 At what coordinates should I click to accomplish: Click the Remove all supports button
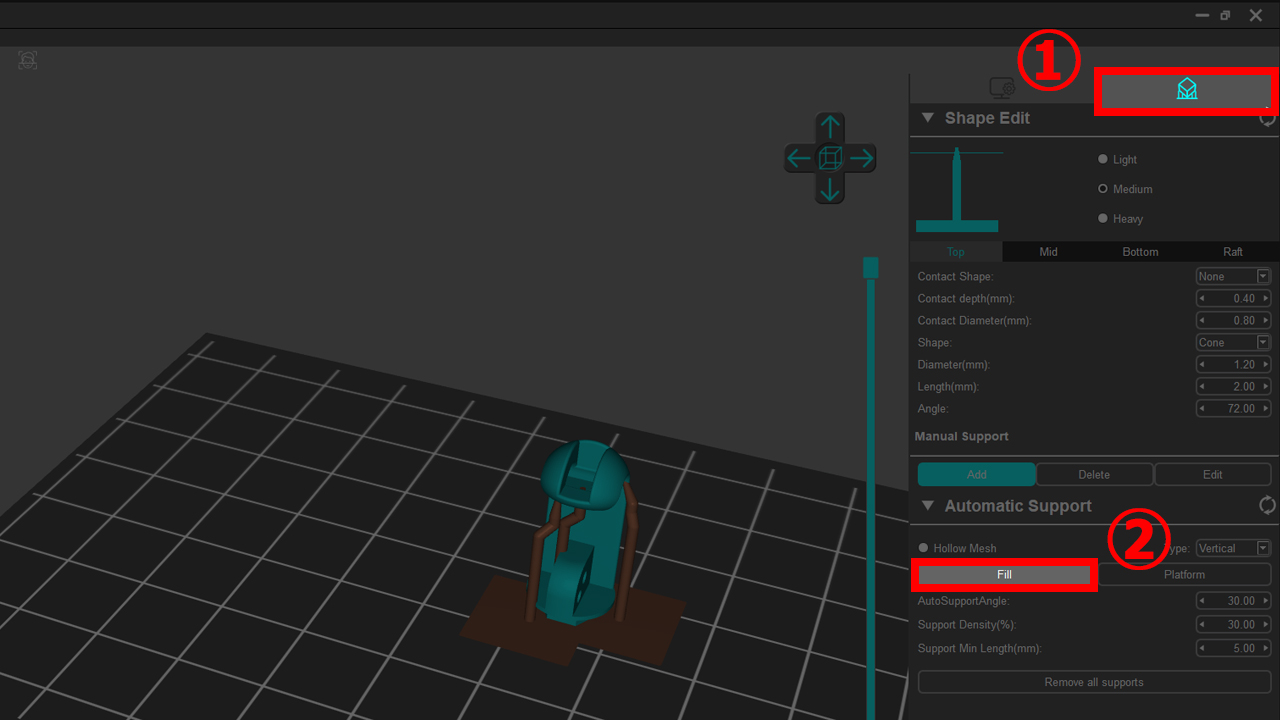(1094, 682)
